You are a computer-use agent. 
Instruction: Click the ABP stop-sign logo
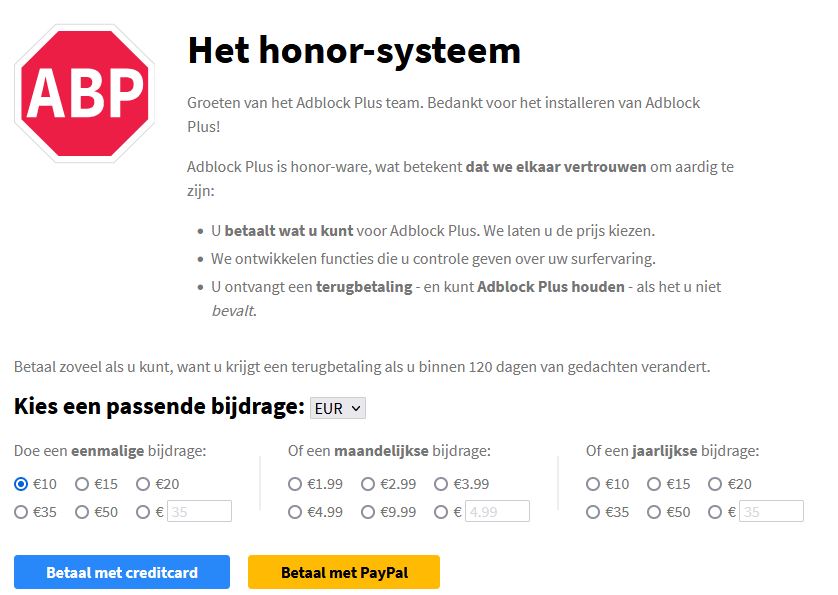(x=84, y=93)
